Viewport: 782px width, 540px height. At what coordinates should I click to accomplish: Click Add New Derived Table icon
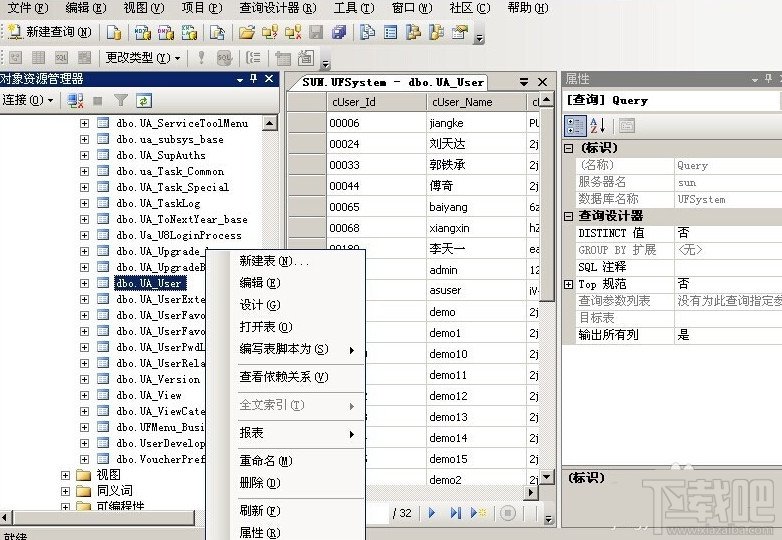point(306,58)
